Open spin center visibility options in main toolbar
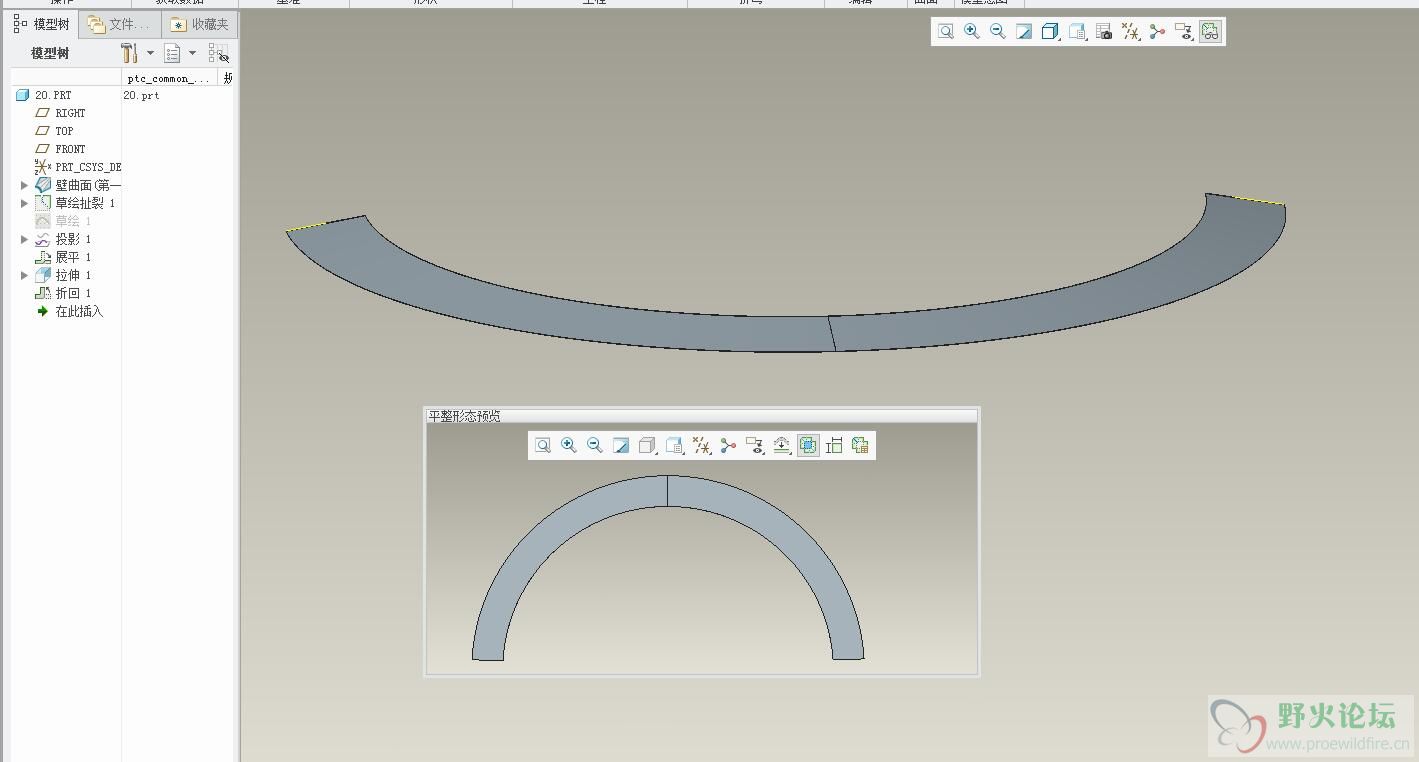 pyautogui.click(x=1184, y=32)
